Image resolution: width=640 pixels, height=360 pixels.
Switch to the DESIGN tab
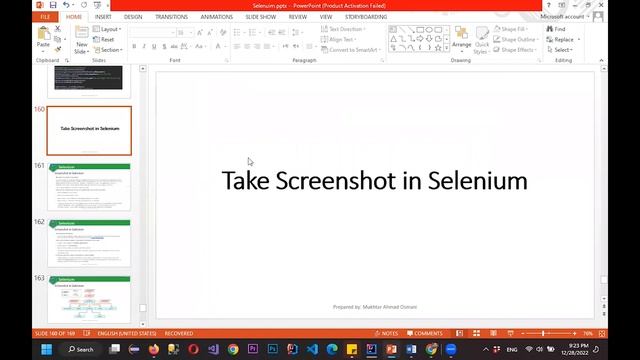coord(133,17)
